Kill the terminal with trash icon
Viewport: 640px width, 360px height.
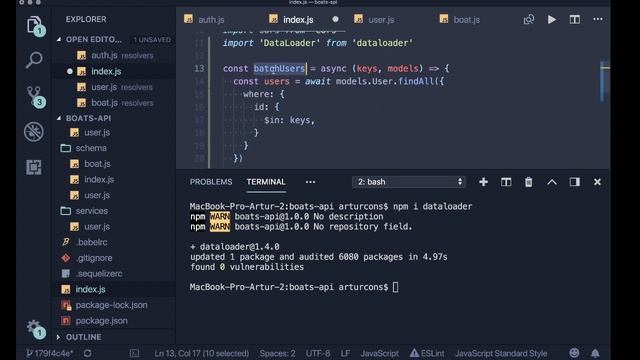tap(529, 182)
